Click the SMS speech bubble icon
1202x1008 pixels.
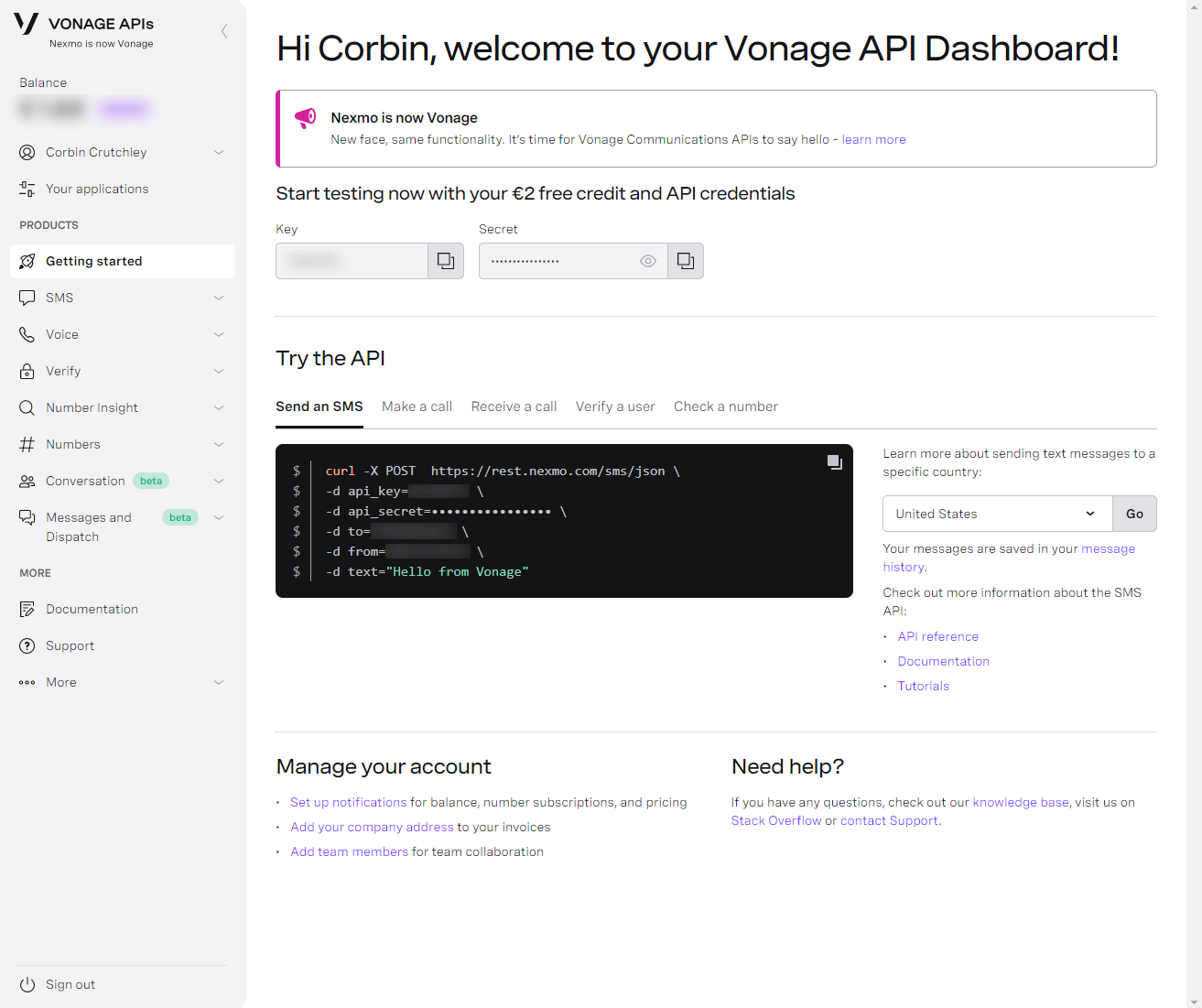coord(27,298)
